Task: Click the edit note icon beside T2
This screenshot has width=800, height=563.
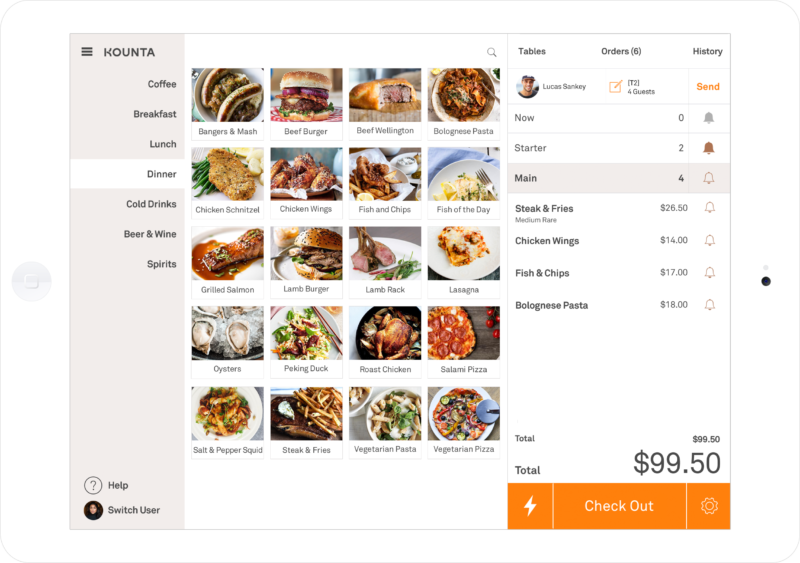Action: point(615,86)
